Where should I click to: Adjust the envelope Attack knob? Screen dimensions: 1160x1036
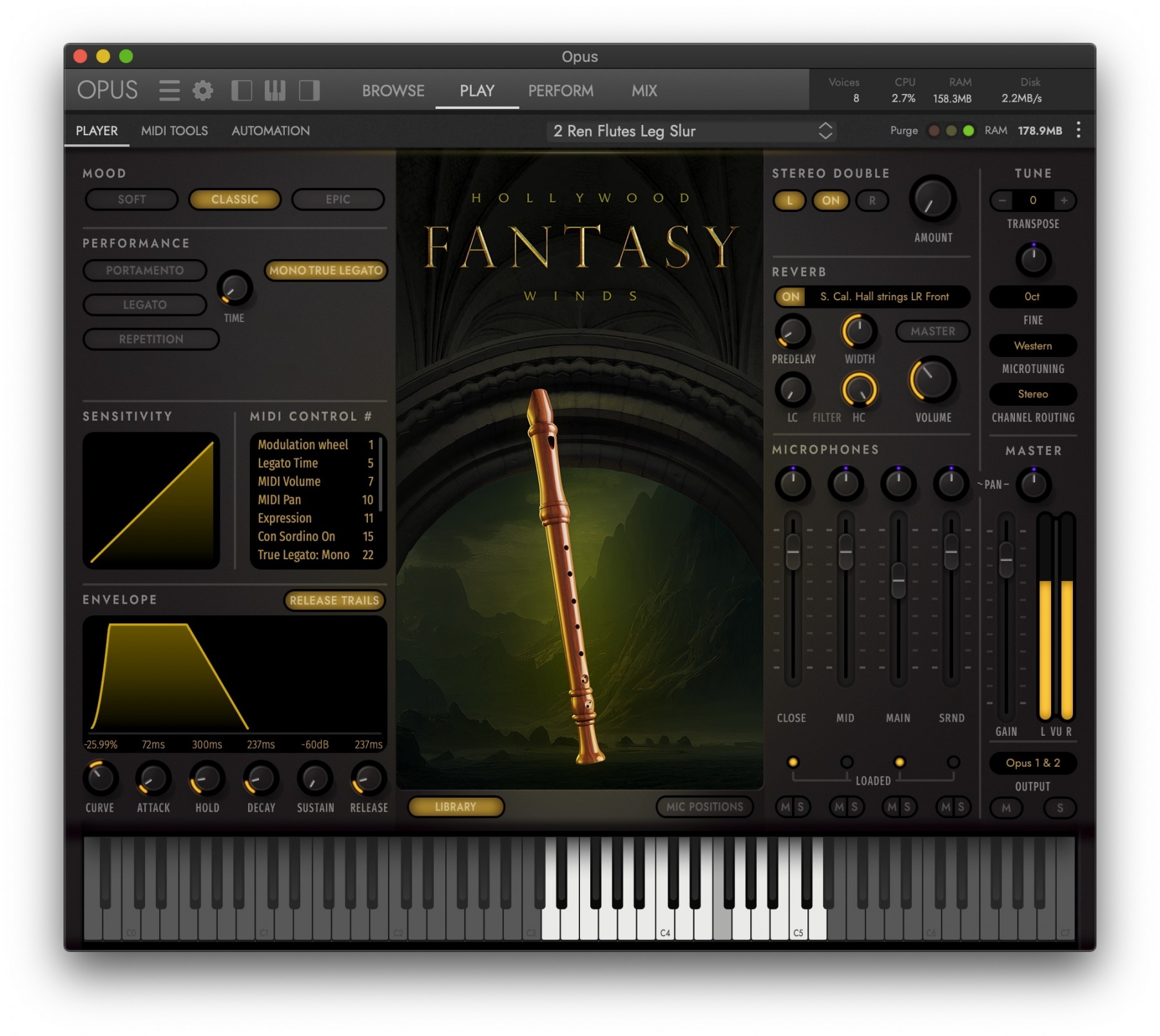[153, 778]
